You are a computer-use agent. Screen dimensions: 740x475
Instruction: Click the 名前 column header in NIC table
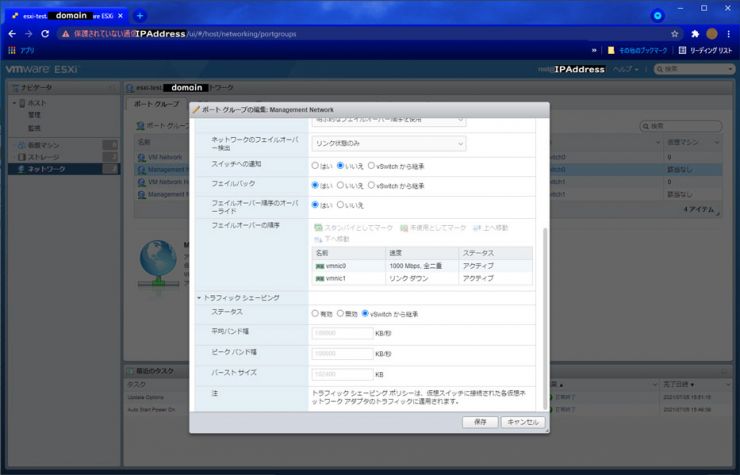(348, 253)
